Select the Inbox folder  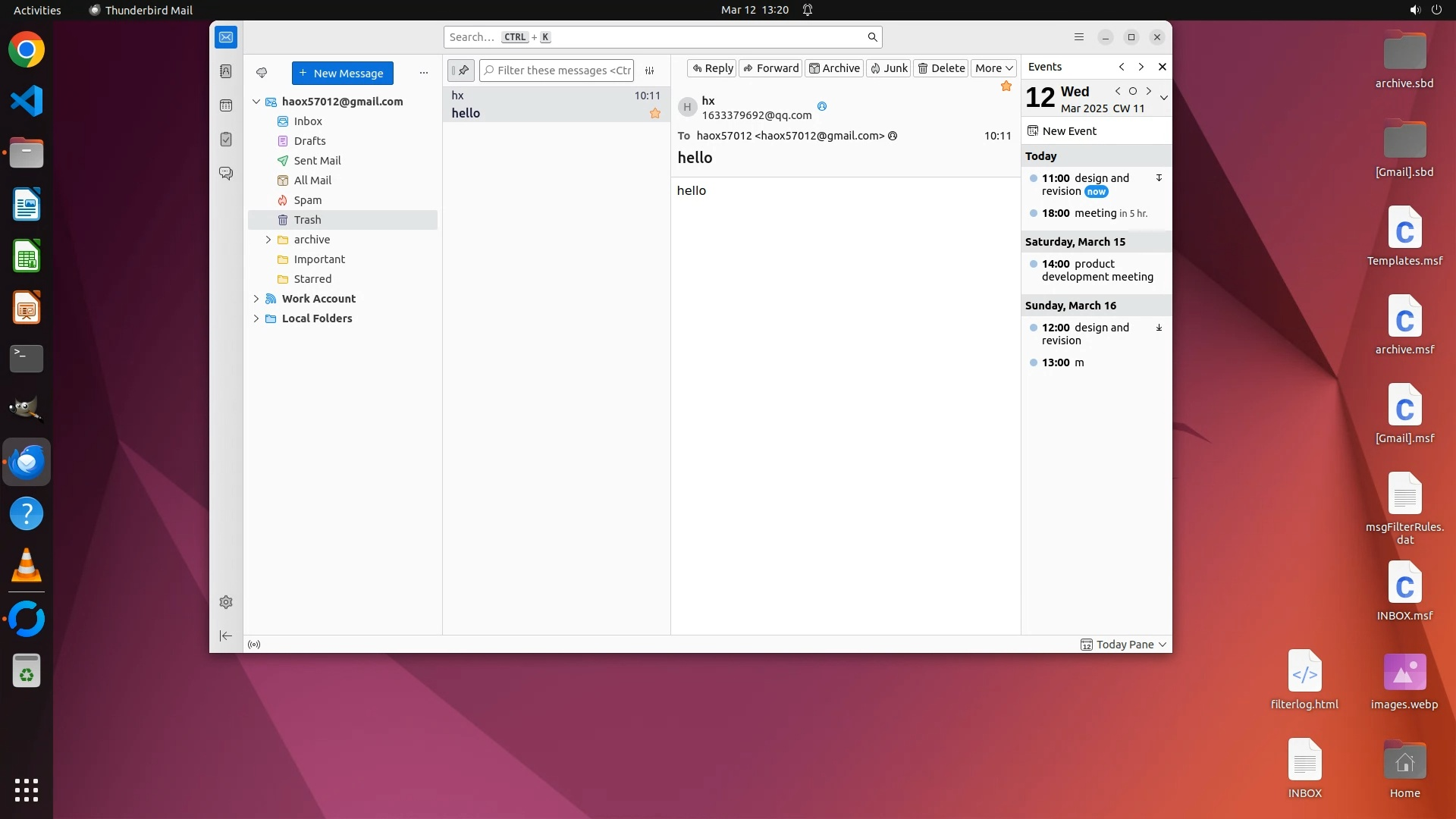308,121
